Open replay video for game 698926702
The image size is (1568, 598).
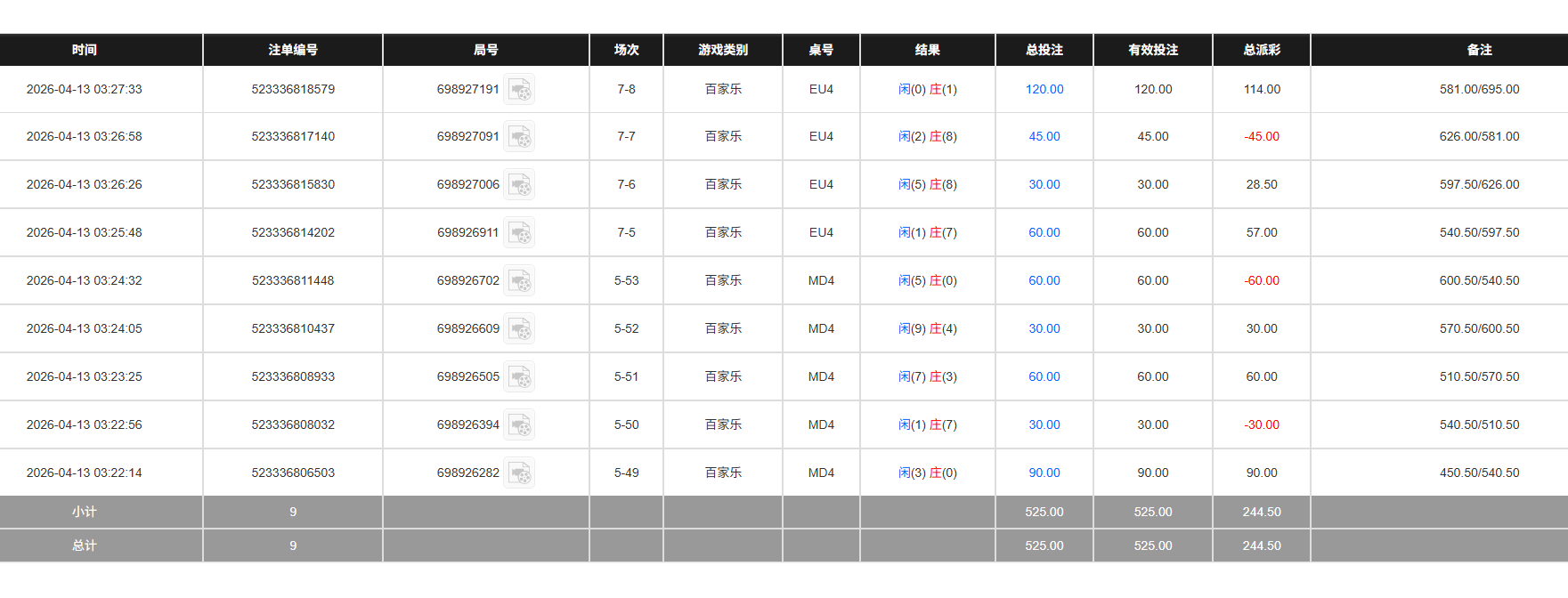click(521, 280)
